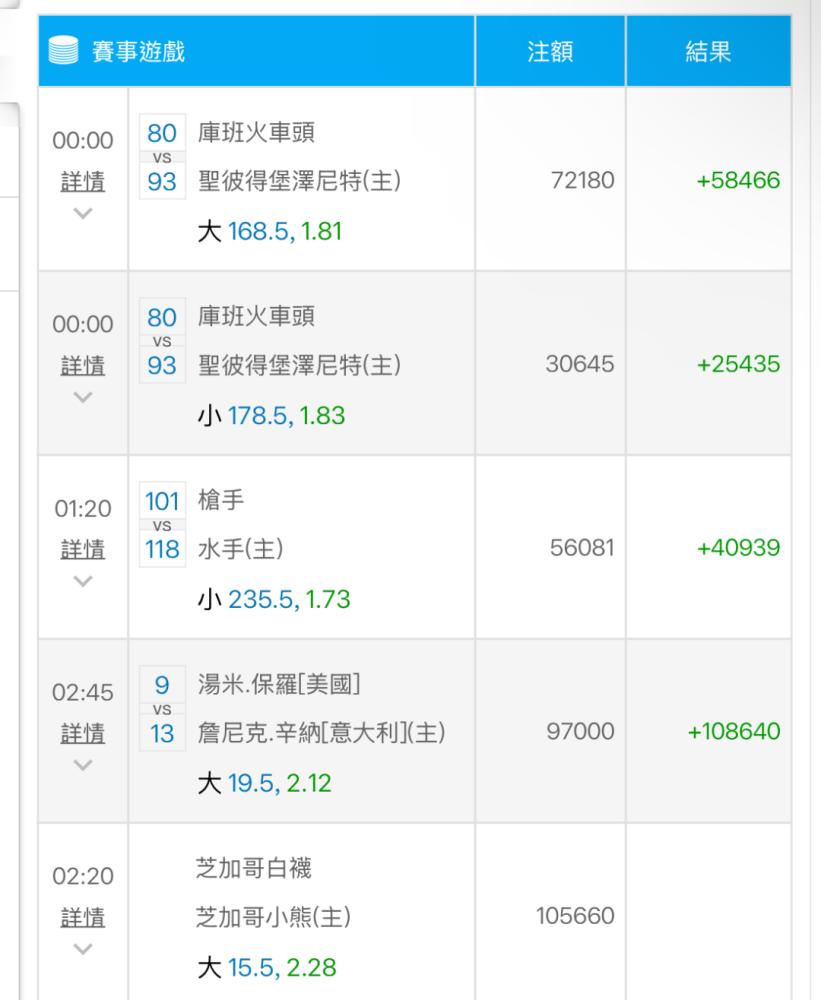Open 詳情 link for 02:20 bet
The height and width of the screenshot is (1000, 821).
tap(83, 918)
